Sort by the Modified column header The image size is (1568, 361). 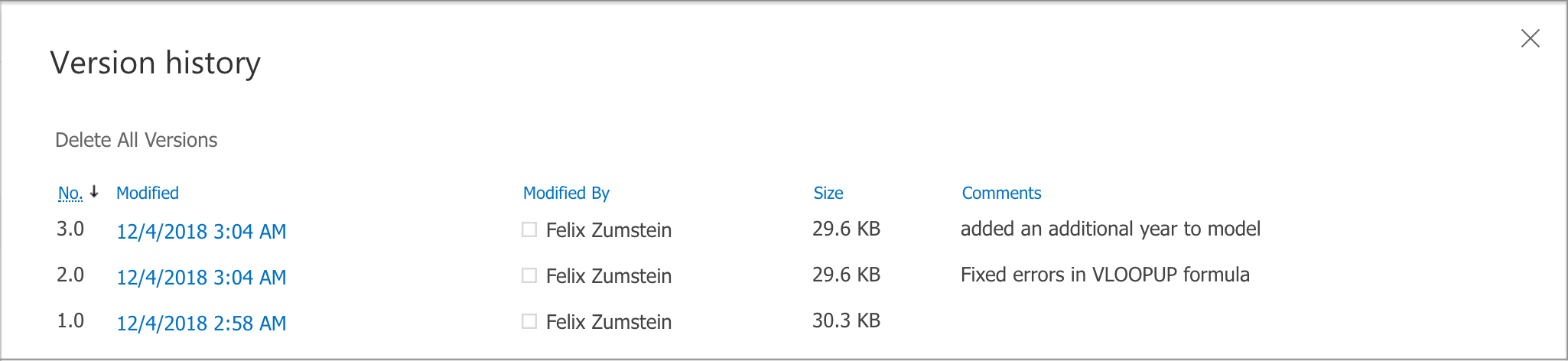[148, 194]
